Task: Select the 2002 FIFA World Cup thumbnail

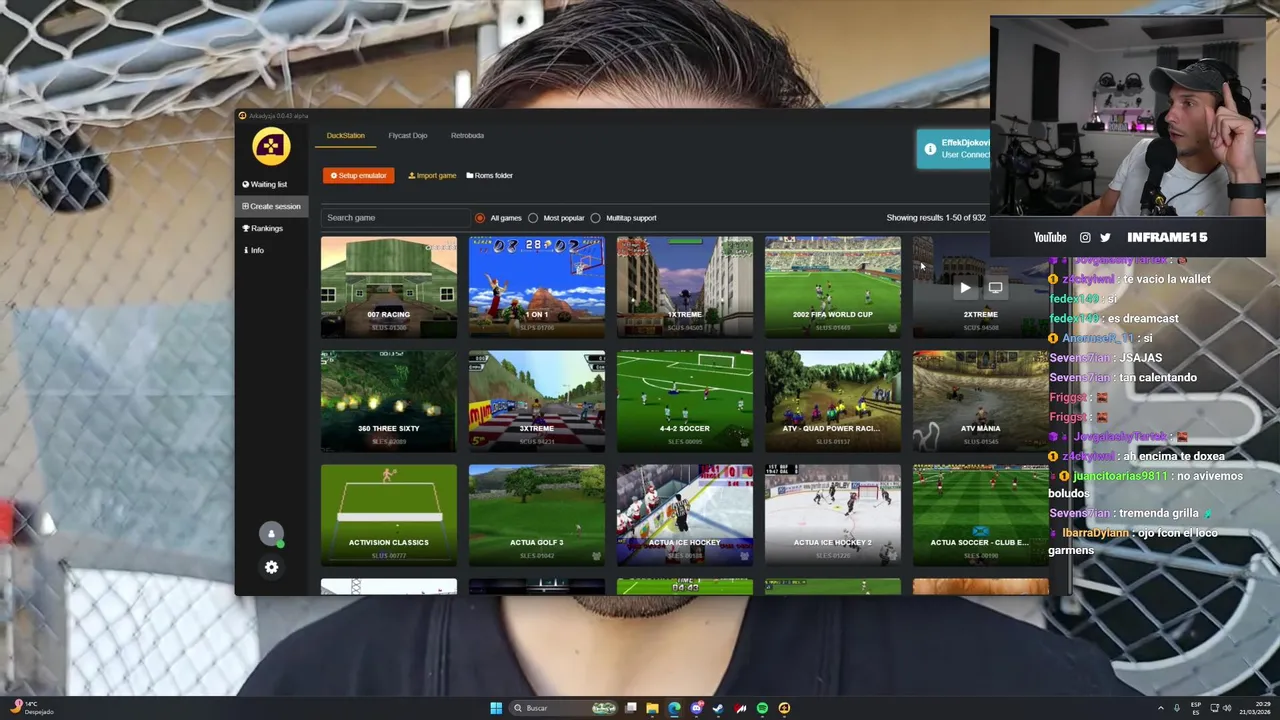Action: coord(833,287)
